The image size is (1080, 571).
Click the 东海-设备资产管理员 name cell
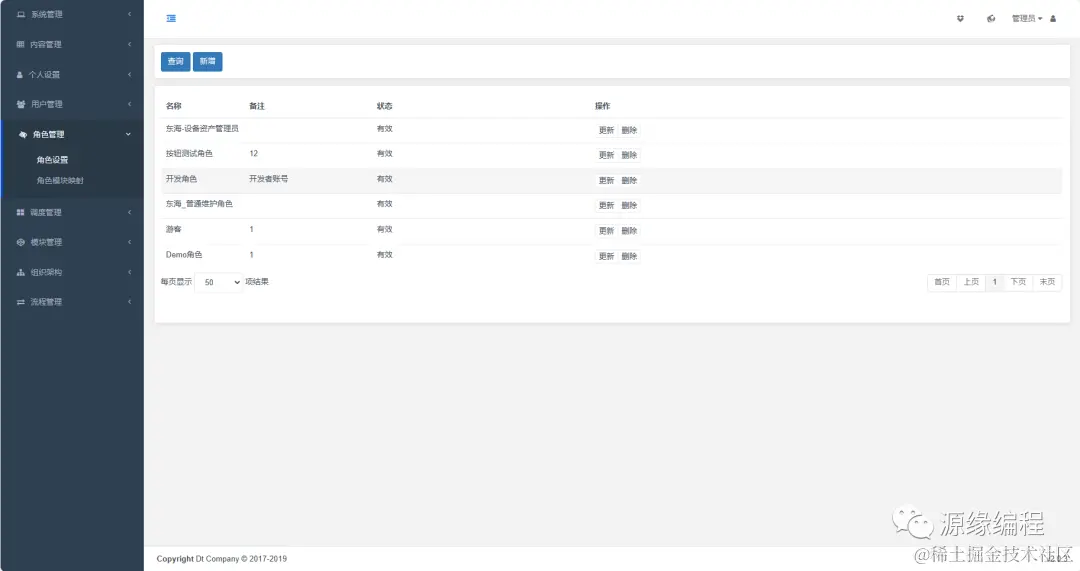coord(202,129)
